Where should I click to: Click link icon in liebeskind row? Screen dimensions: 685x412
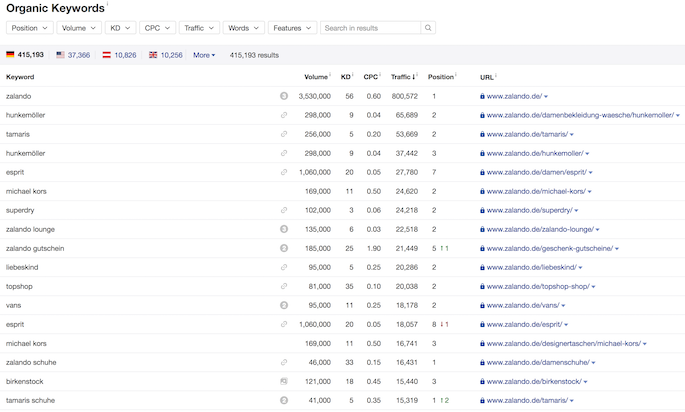click(x=284, y=267)
